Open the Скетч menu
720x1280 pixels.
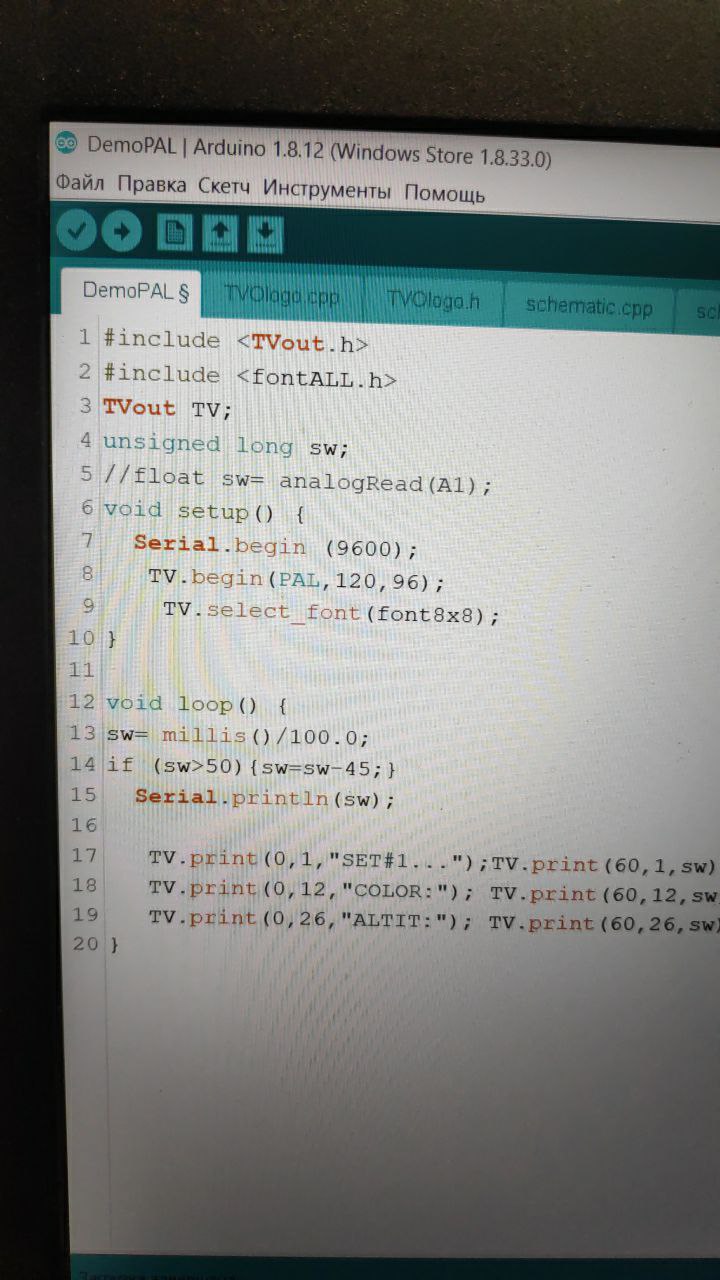[225, 186]
